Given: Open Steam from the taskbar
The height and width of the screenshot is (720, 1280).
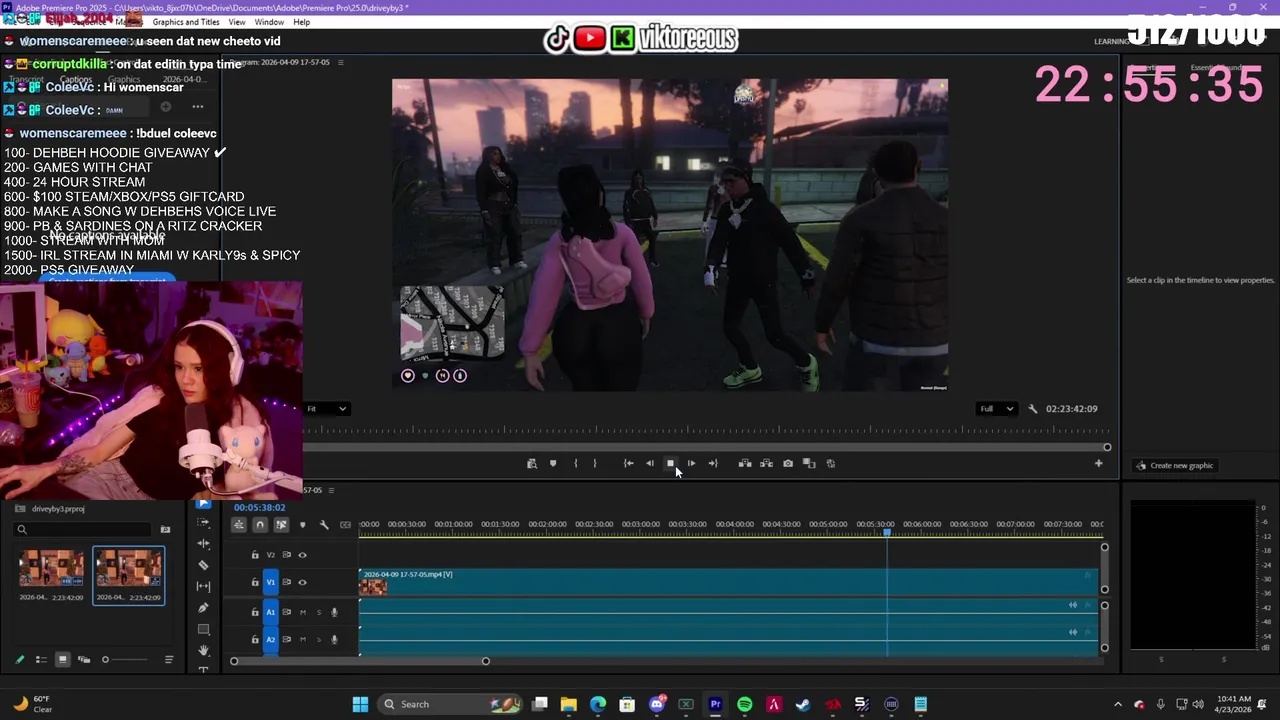Looking at the screenshot, I should click(x=803, y=704).
